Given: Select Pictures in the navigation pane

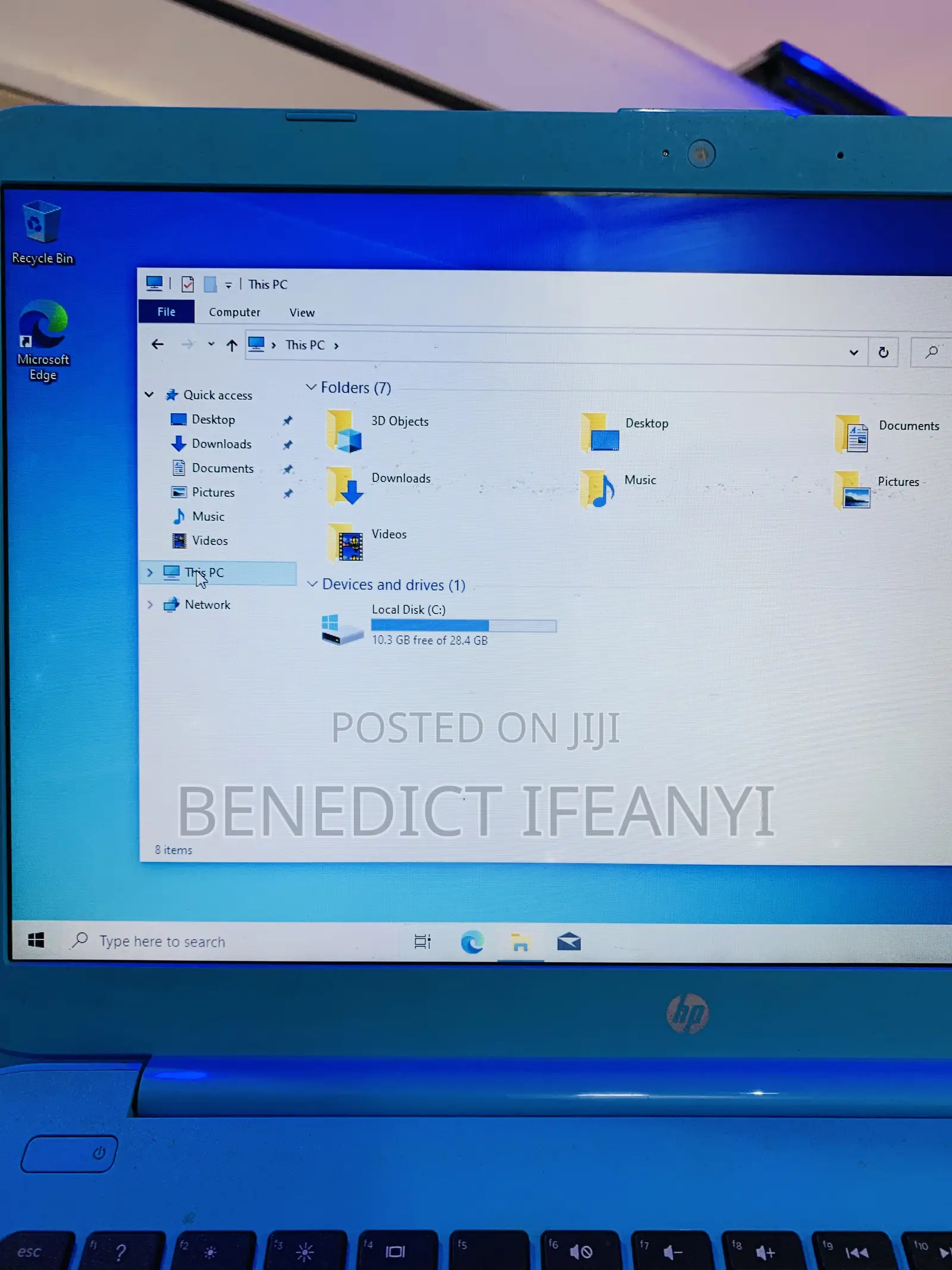Looking at the screenshot, I should tap(213, 492).
